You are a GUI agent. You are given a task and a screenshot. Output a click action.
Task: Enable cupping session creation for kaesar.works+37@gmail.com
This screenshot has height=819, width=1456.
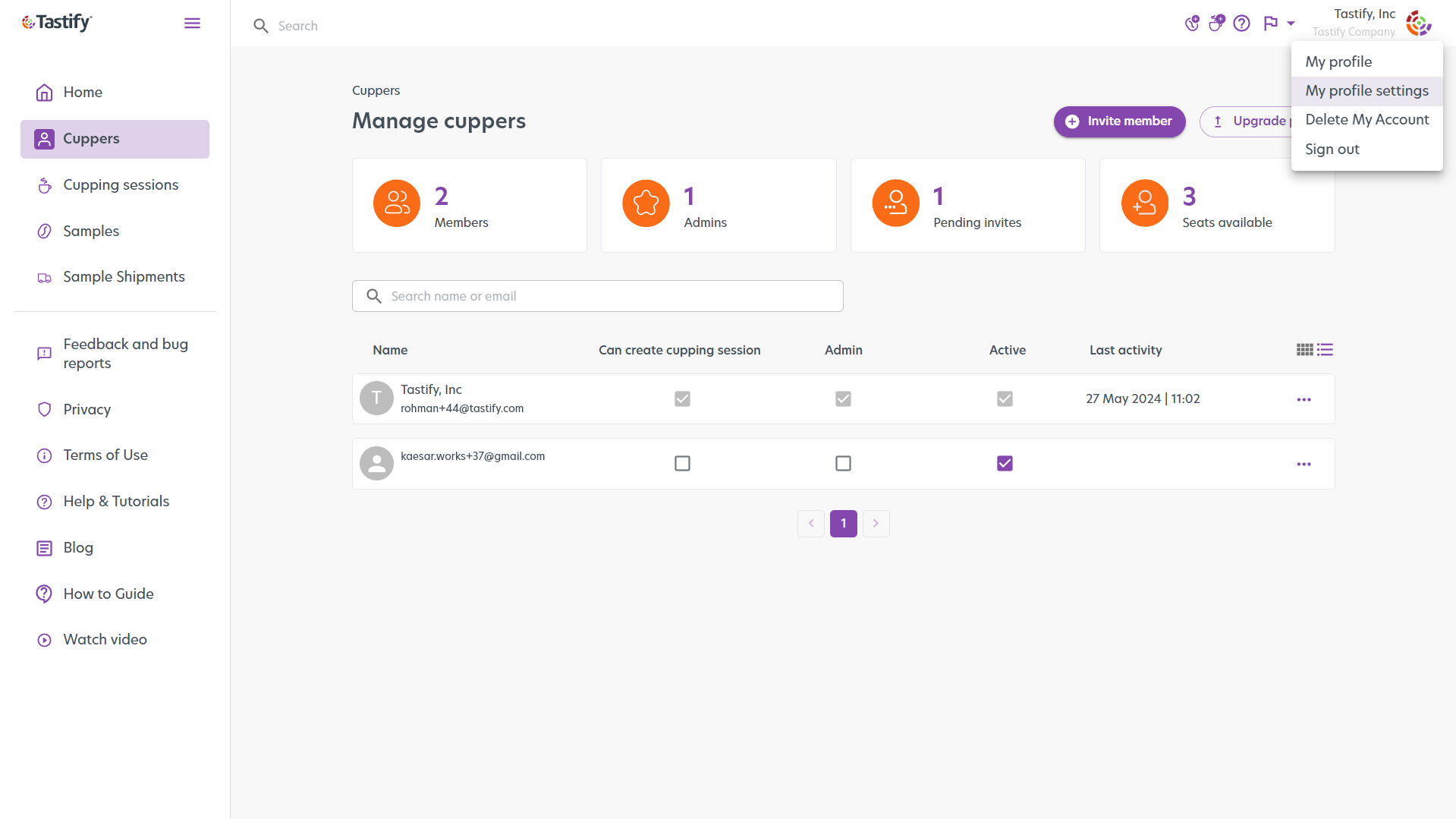(x=682, y=463)
